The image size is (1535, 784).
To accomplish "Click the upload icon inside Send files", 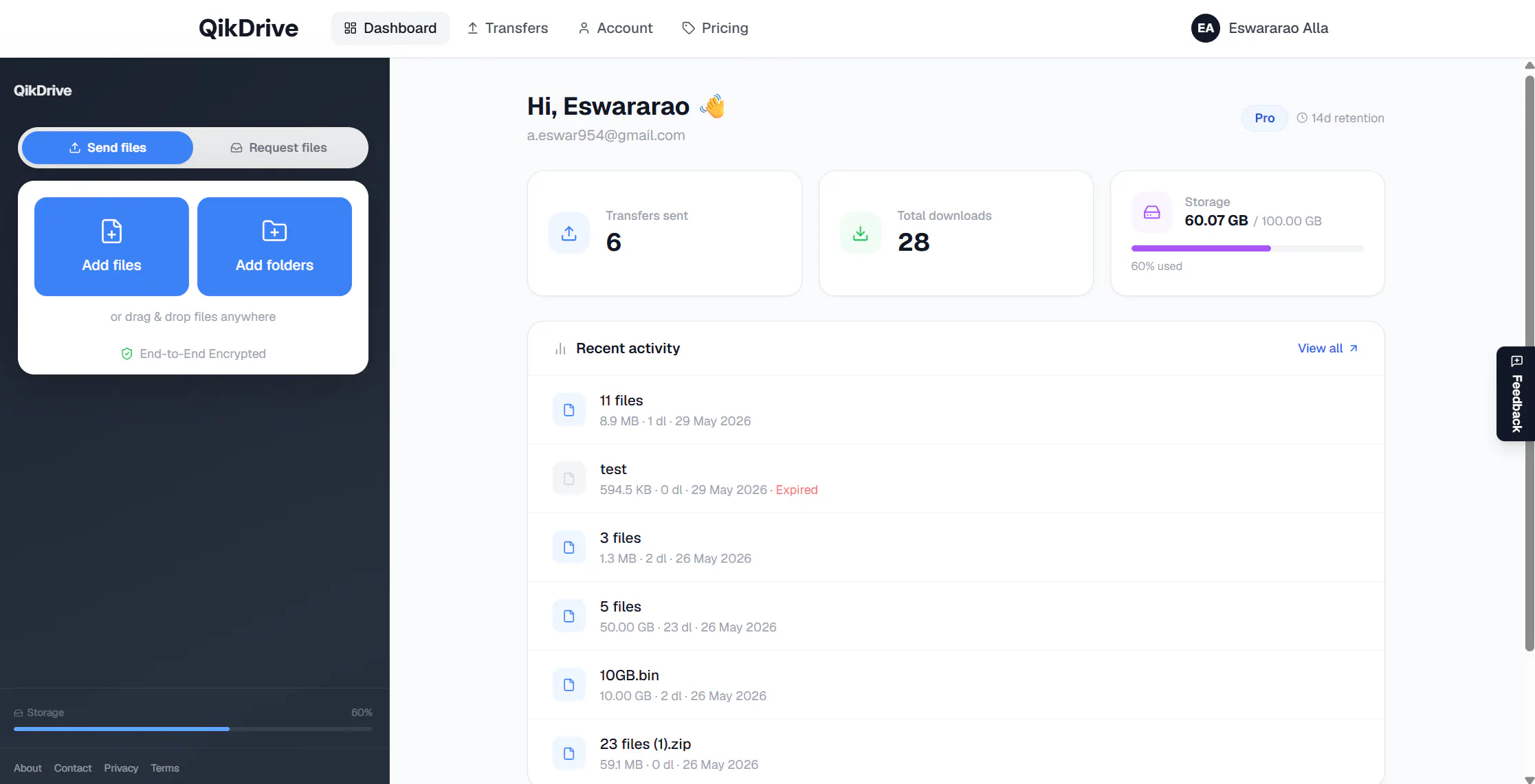I will point(75,148).
